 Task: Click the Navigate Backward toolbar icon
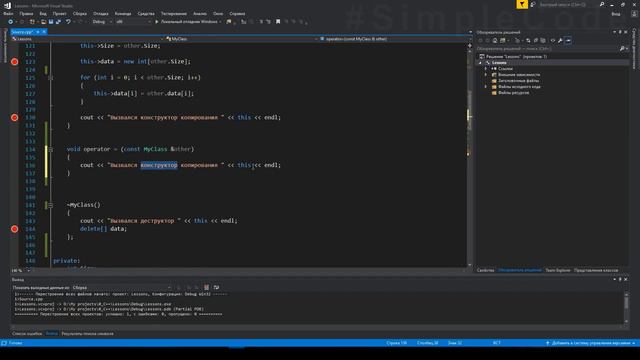(x=11, y=22)
